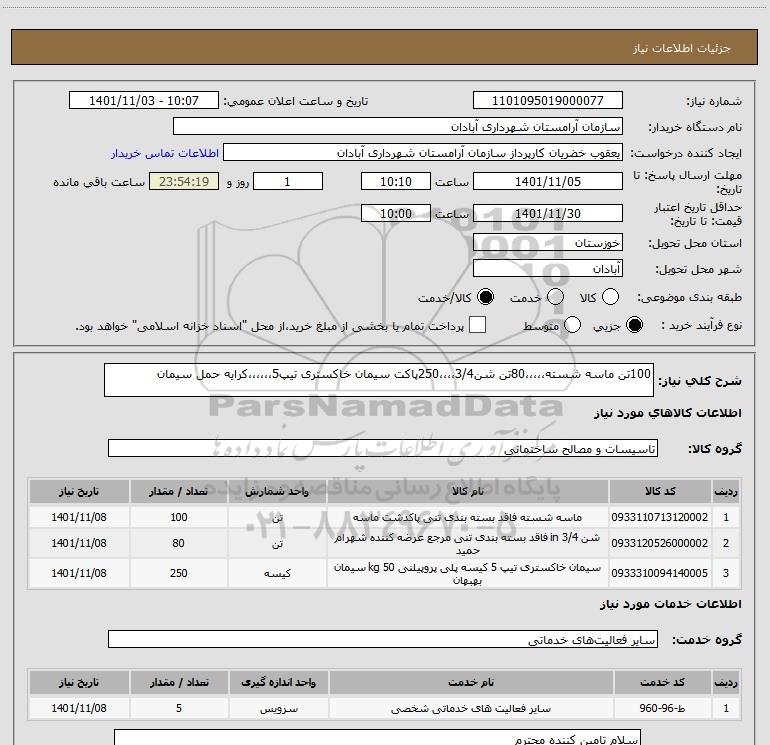Click the جزئیات اطلاعات نیاز header title
Screen dimensions: 770x745
(x=682, y=48)
